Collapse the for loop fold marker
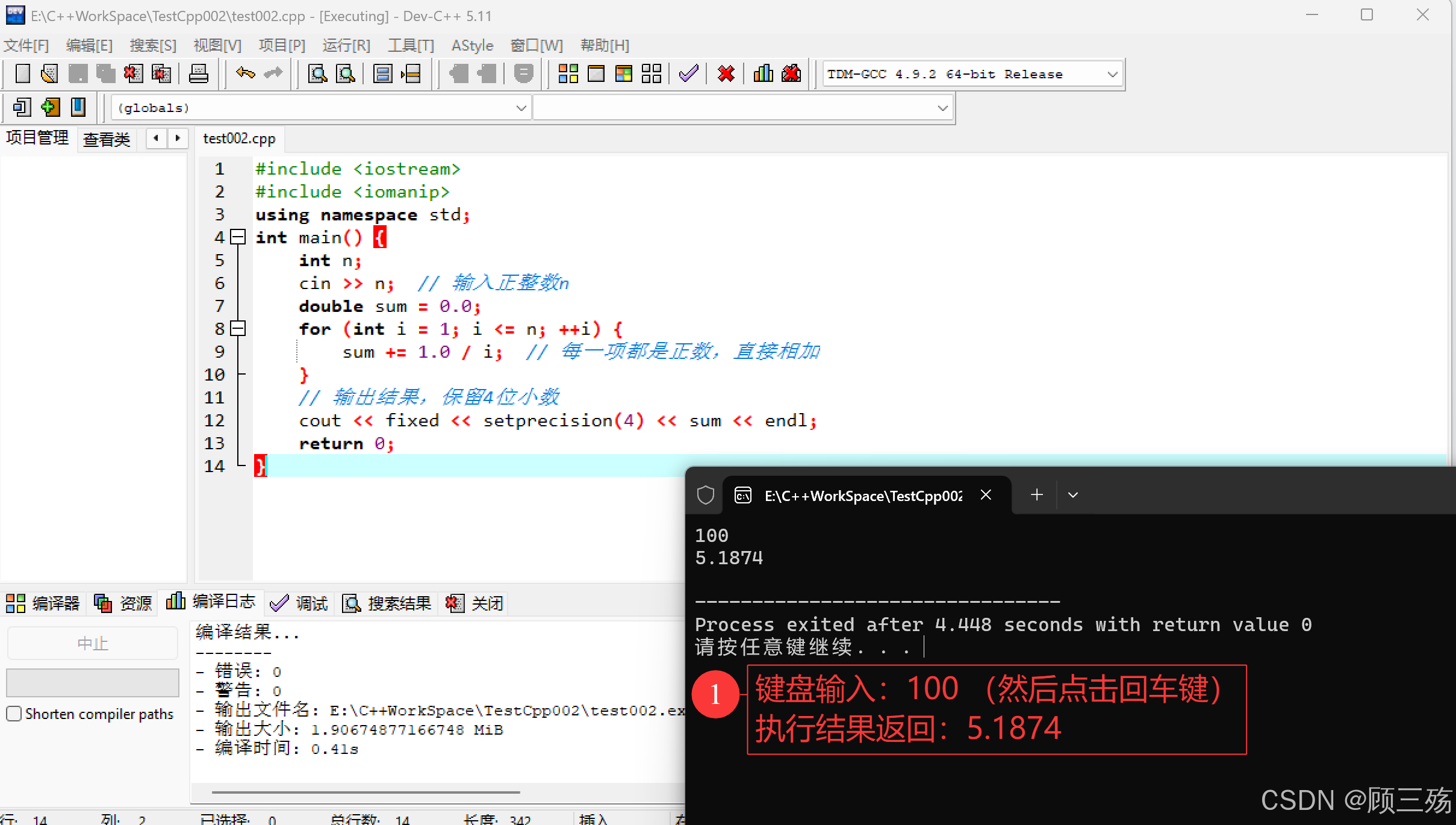 238,329
